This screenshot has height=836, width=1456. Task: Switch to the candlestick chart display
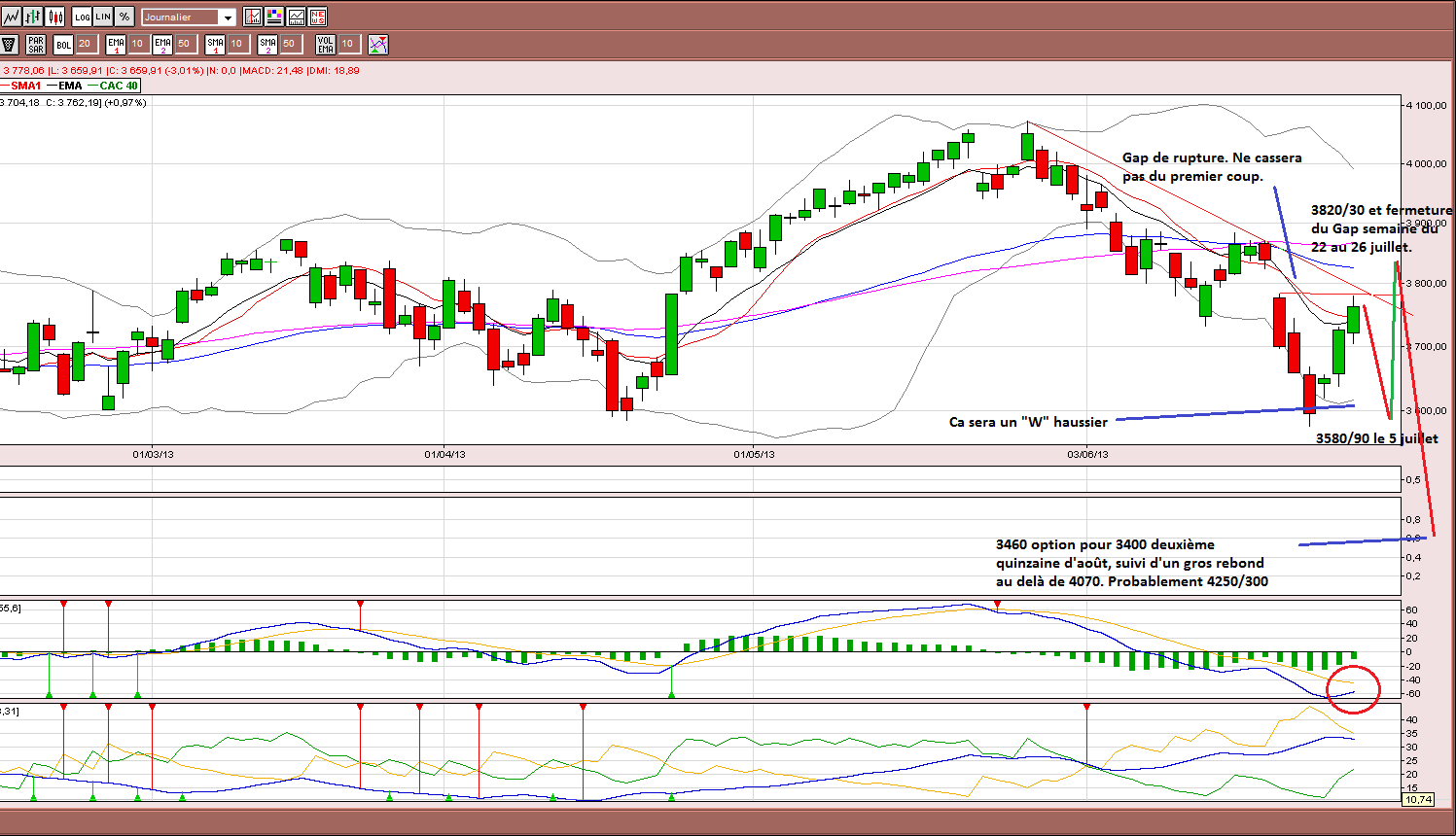[x=54, y=17]
